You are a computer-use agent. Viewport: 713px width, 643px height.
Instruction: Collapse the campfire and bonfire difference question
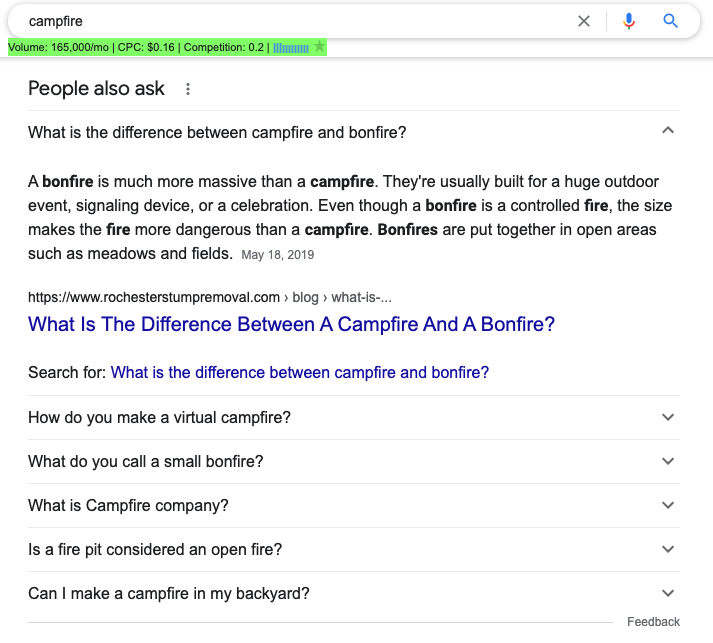[x=668, y=132]
